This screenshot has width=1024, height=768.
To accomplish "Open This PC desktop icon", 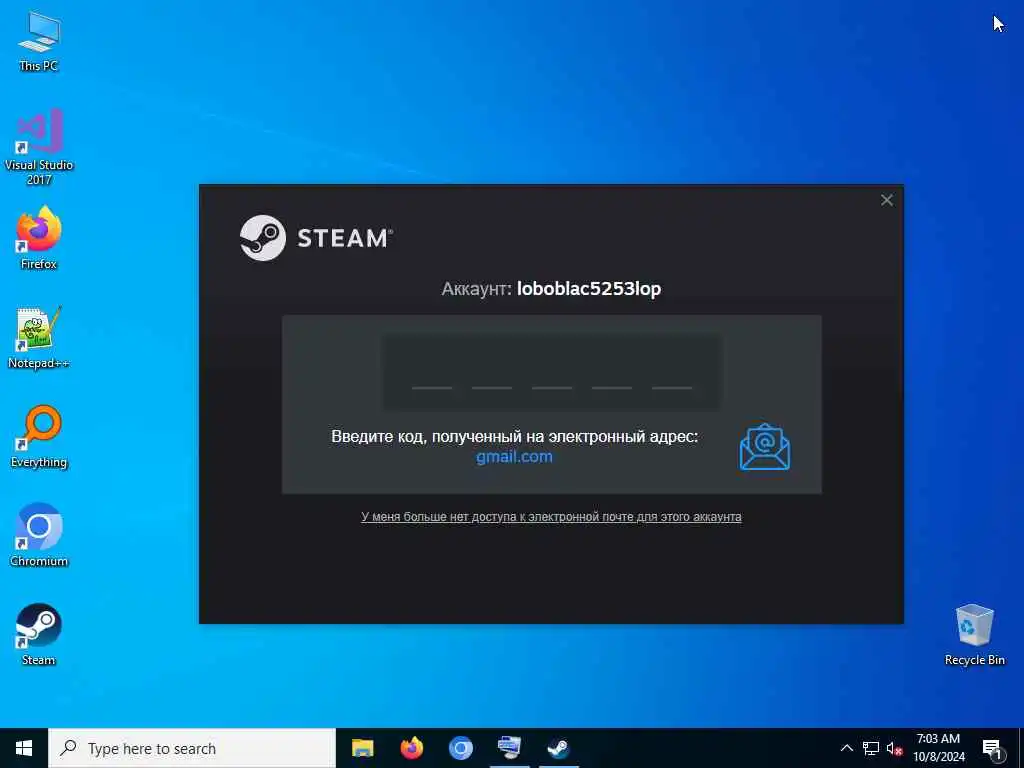I will tap(39, 40).
